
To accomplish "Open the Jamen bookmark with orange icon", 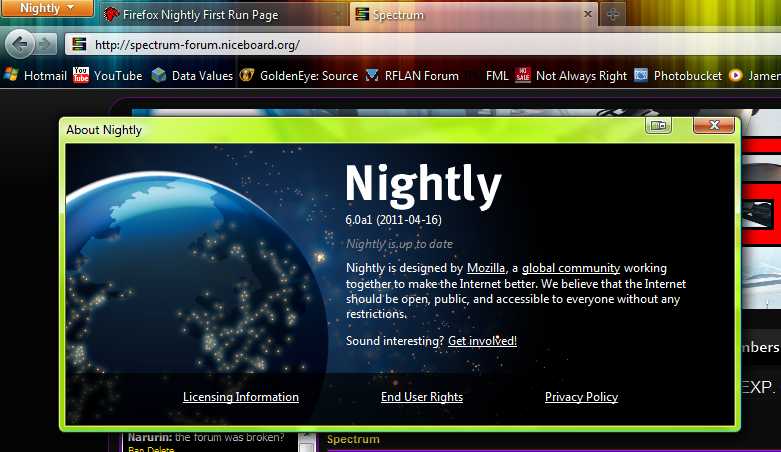I will click(755, 76).
